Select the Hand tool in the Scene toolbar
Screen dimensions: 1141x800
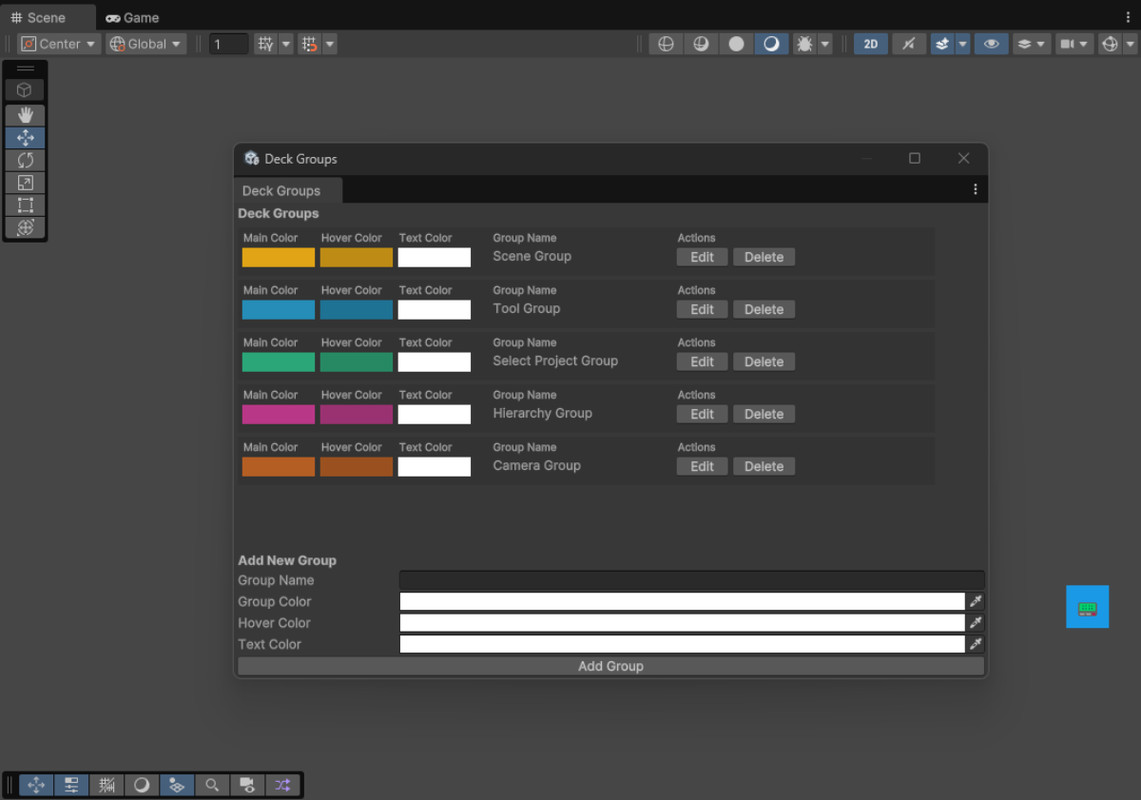coord(25,115)
